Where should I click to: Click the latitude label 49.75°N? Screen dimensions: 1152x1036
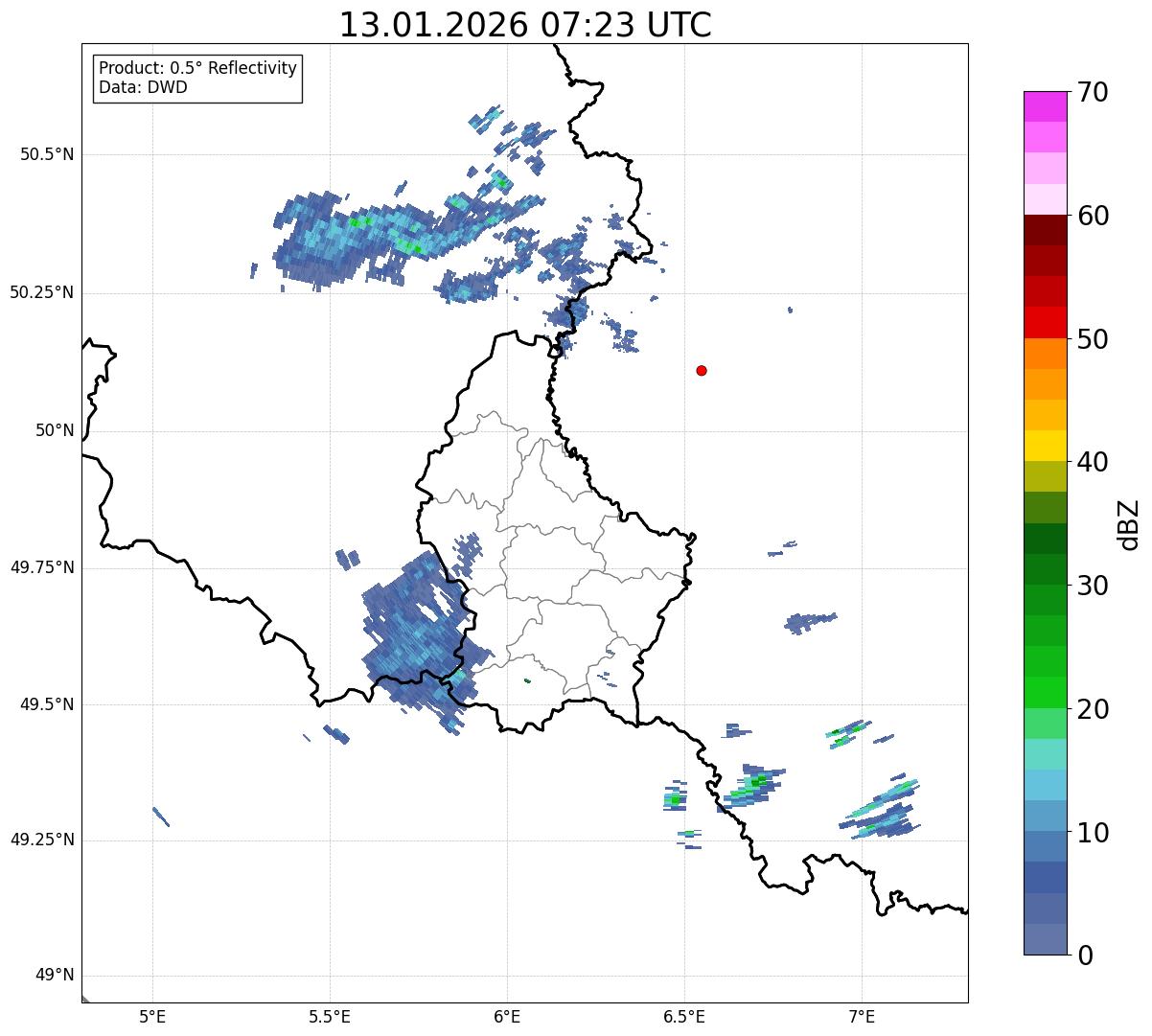pos(41,567)
